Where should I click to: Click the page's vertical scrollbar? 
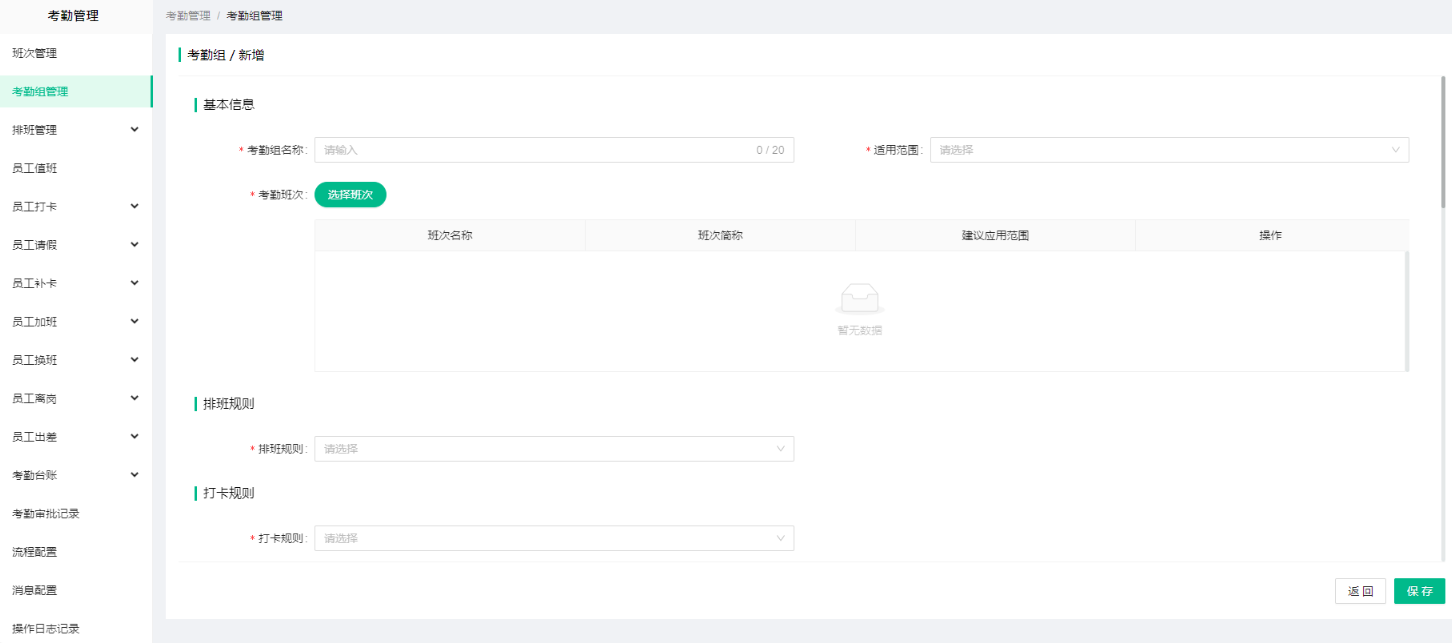(x=1443, y=142)
